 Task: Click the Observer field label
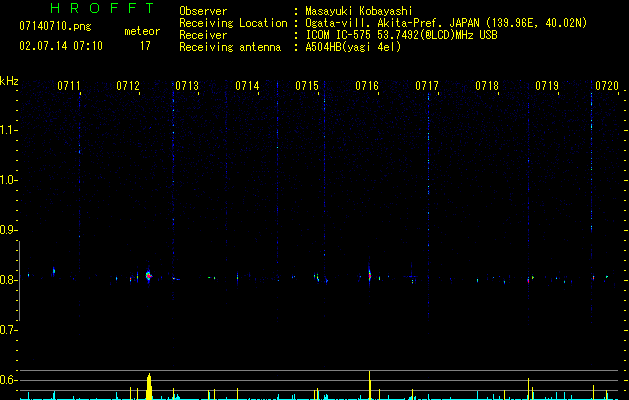[x=203, y=11]
